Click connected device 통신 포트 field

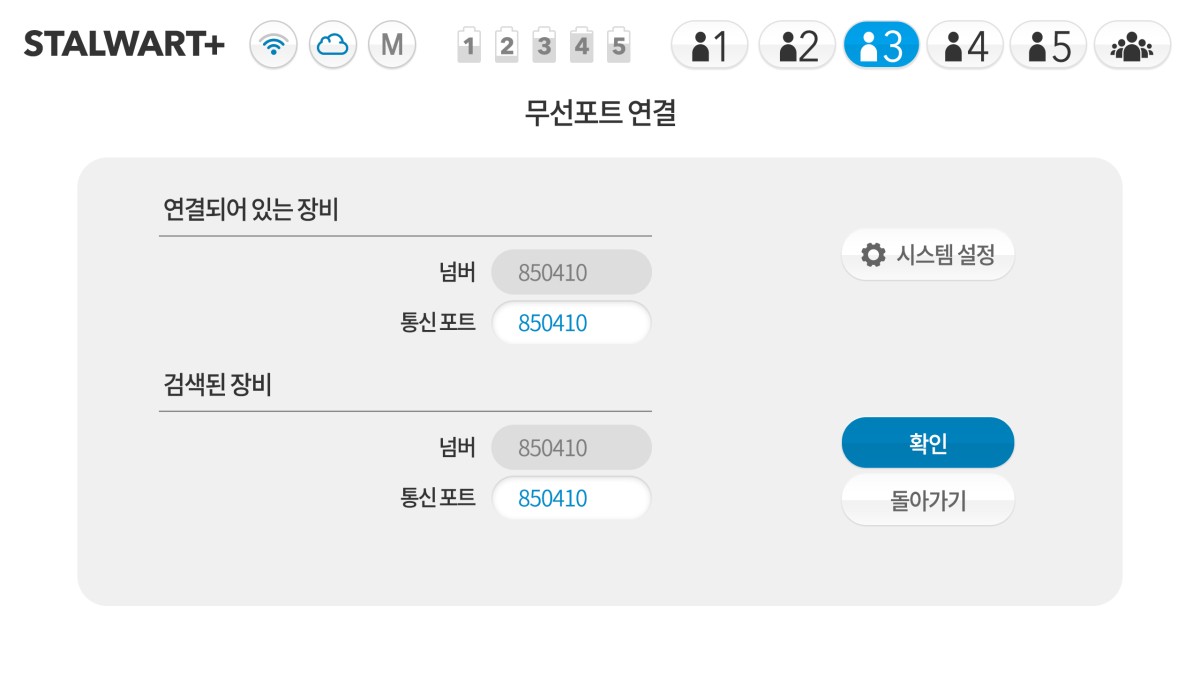tap(571, 323)
